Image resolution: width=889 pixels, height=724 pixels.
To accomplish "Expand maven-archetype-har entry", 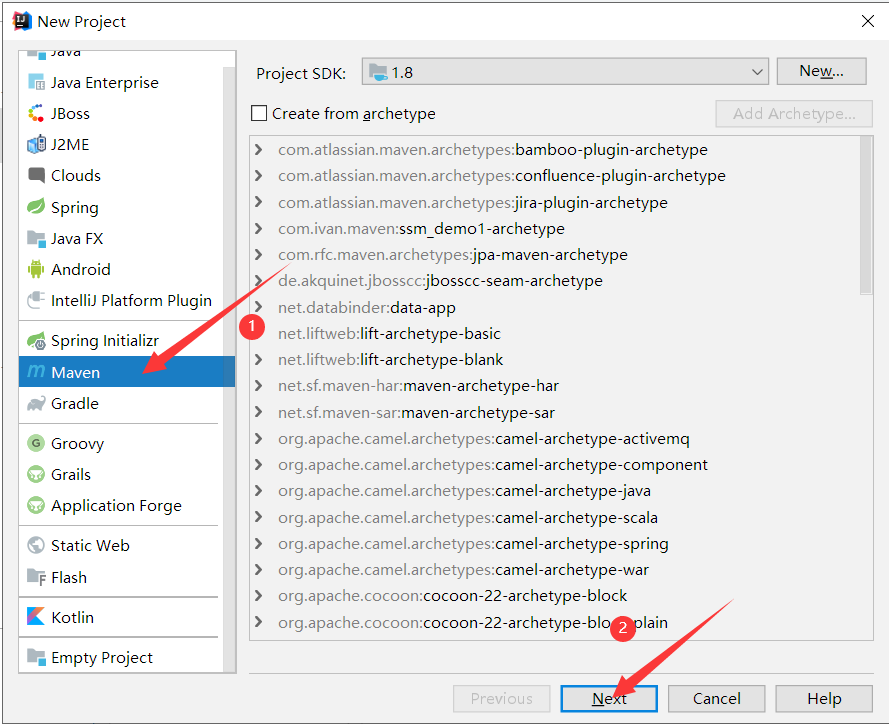I will click(x=259, y=386).
